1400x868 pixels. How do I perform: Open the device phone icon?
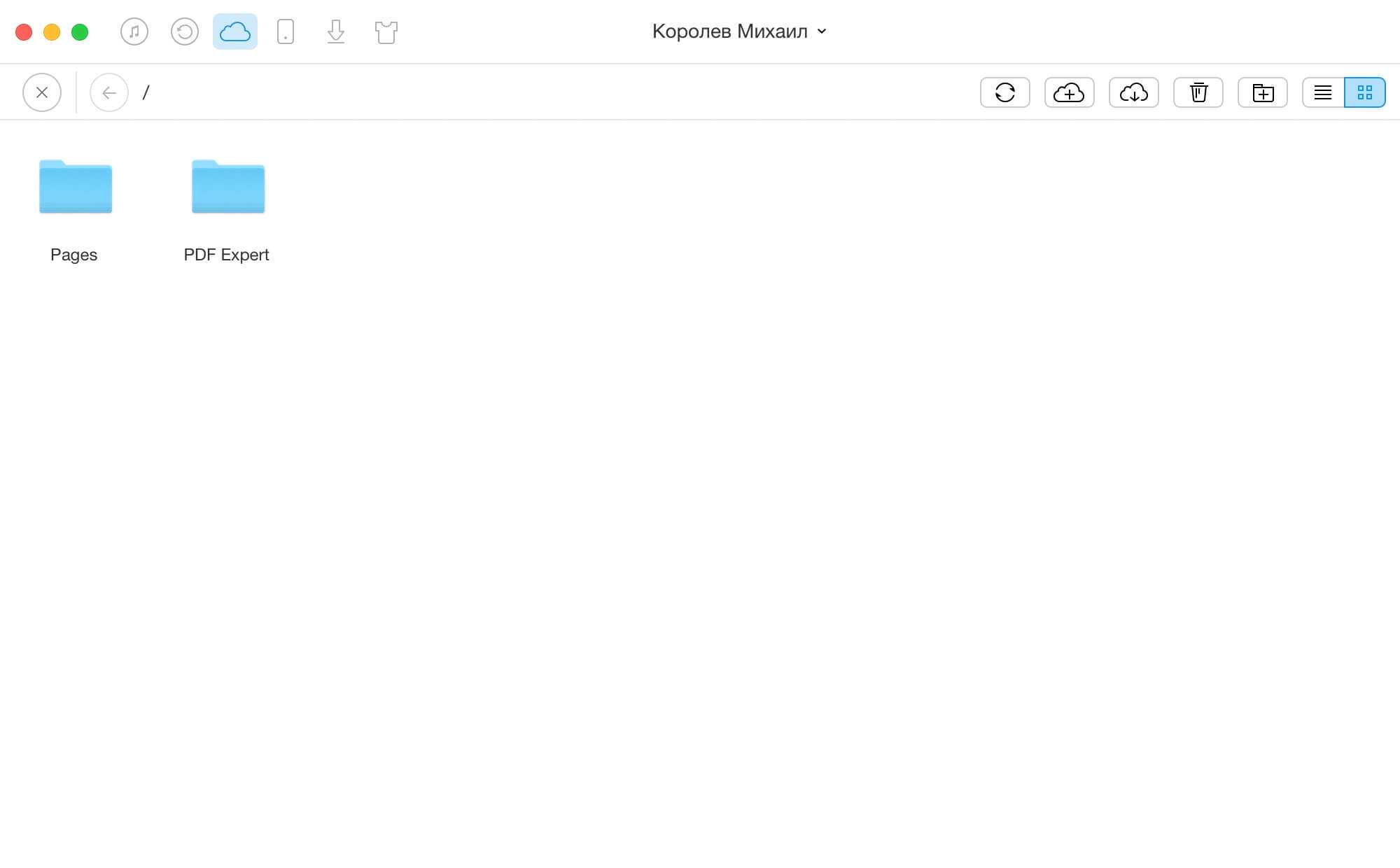[x=286, y=31]
